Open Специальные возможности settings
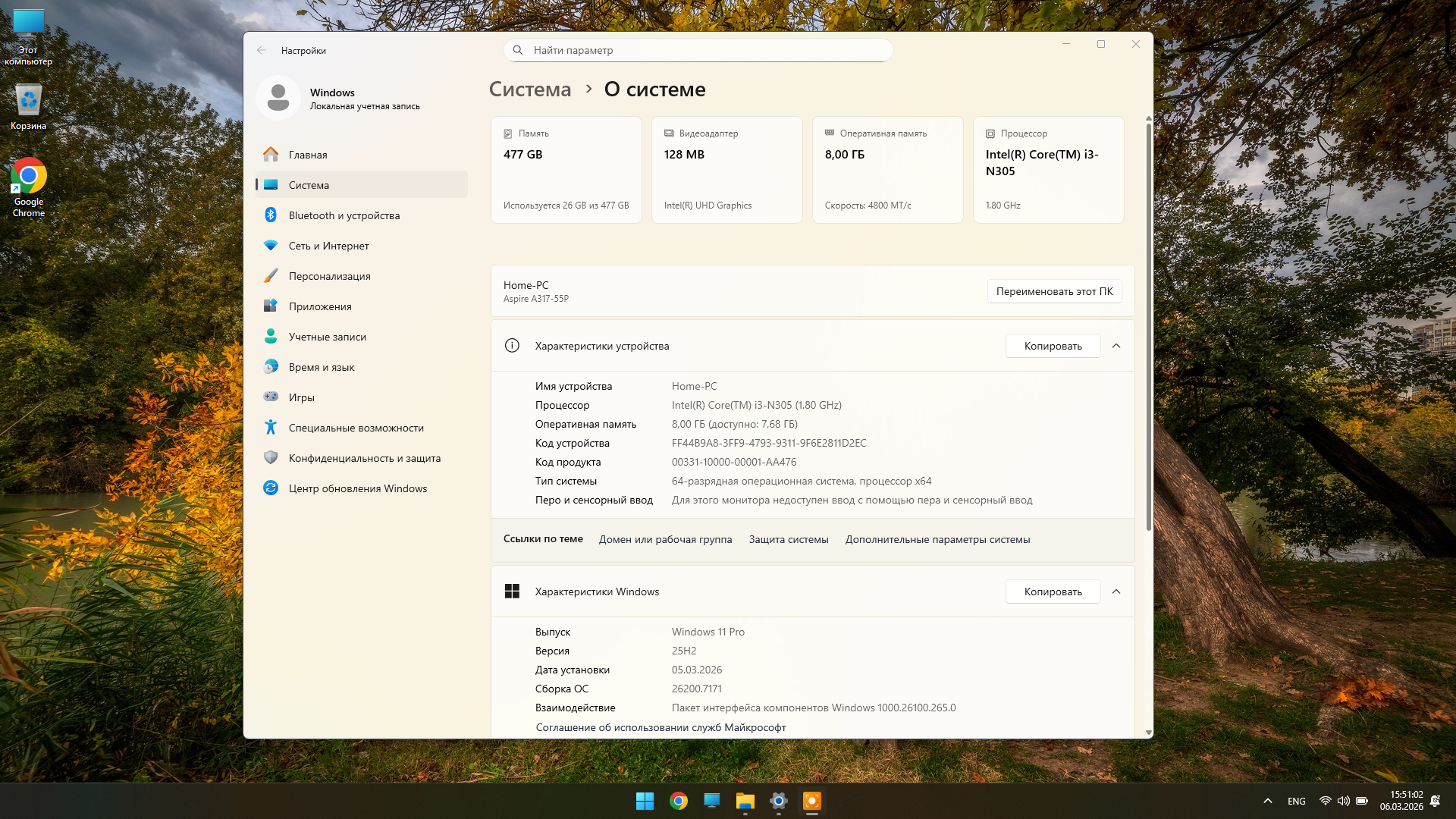This screenshot has height=819, width=1456. [x=356, y=428]
